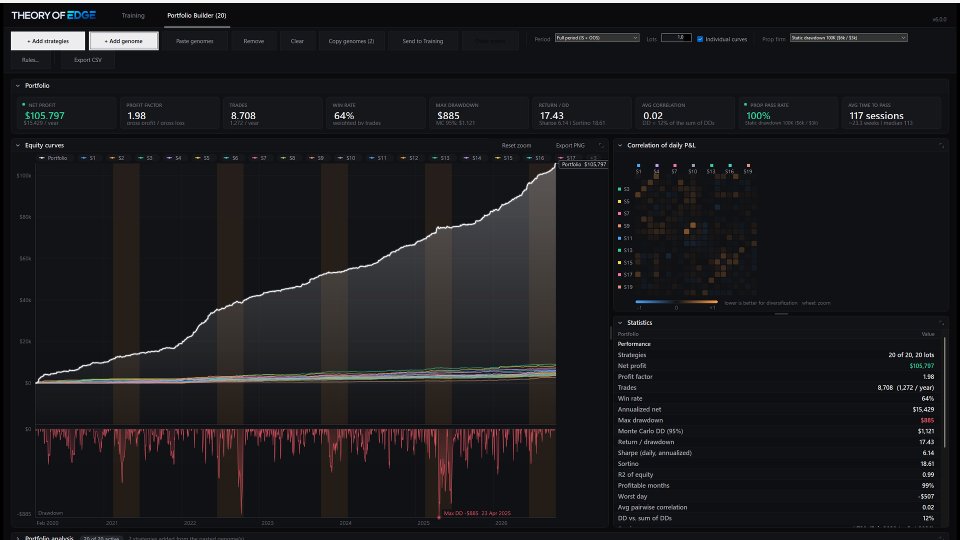The width and height of the screenshot is (960, 540).
Task: Click the Export CSV button
Action: click(x=88, y=60)
